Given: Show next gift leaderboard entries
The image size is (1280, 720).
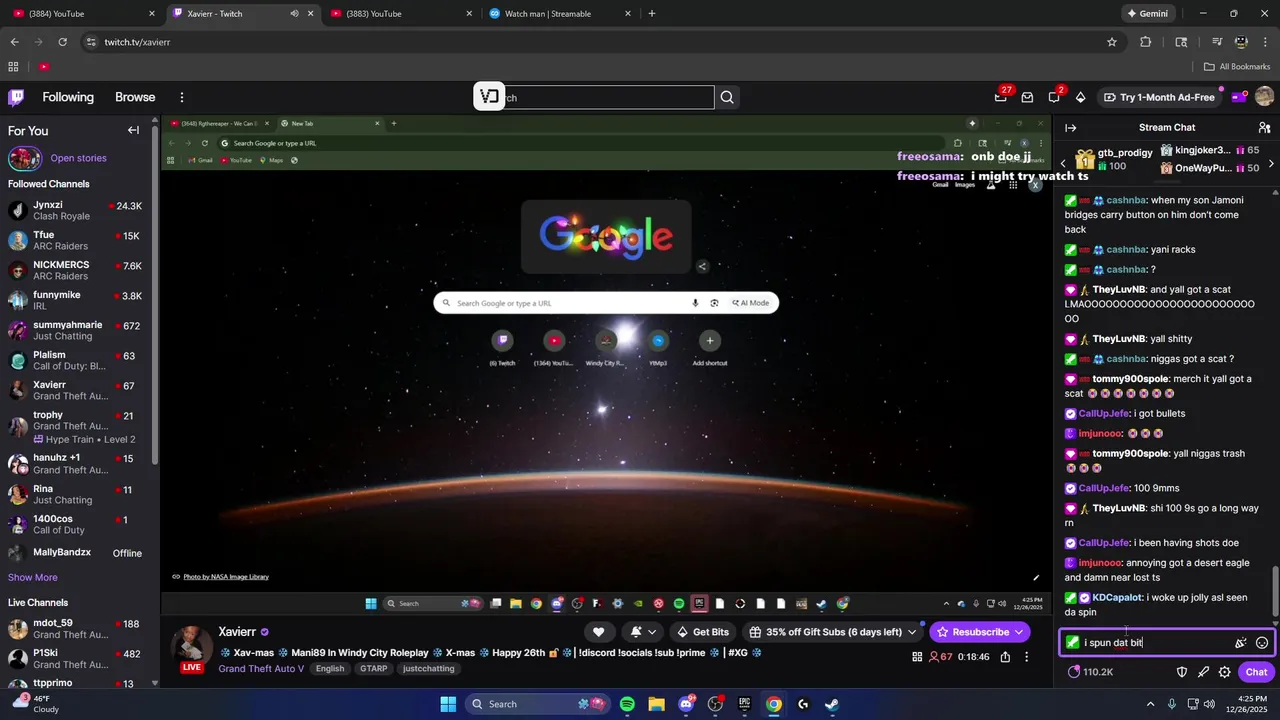Looking at the screenshot, I should [1271, 163].
